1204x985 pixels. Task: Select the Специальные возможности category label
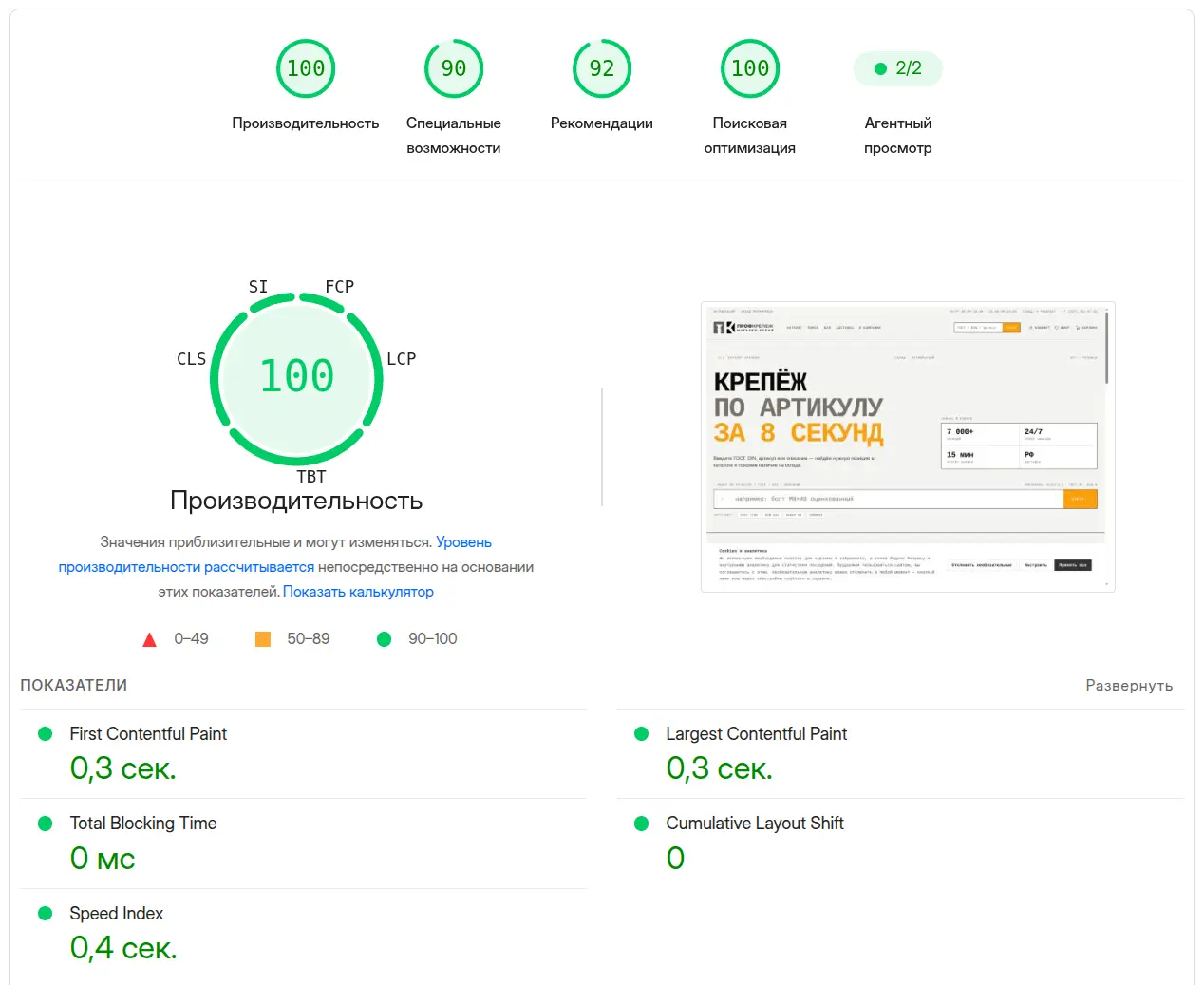tap(454, 136)
